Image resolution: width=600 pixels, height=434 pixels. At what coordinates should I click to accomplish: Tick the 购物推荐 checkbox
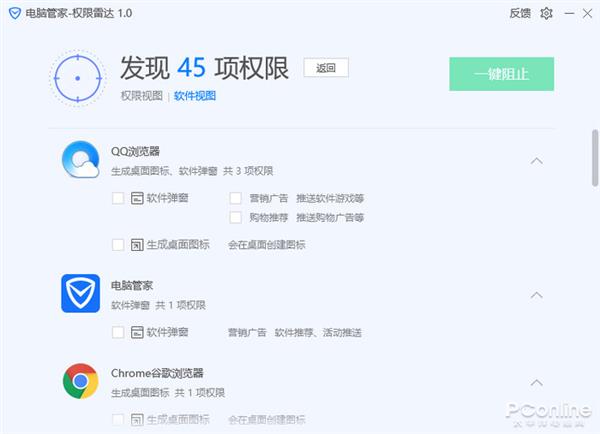pos(235,217)
